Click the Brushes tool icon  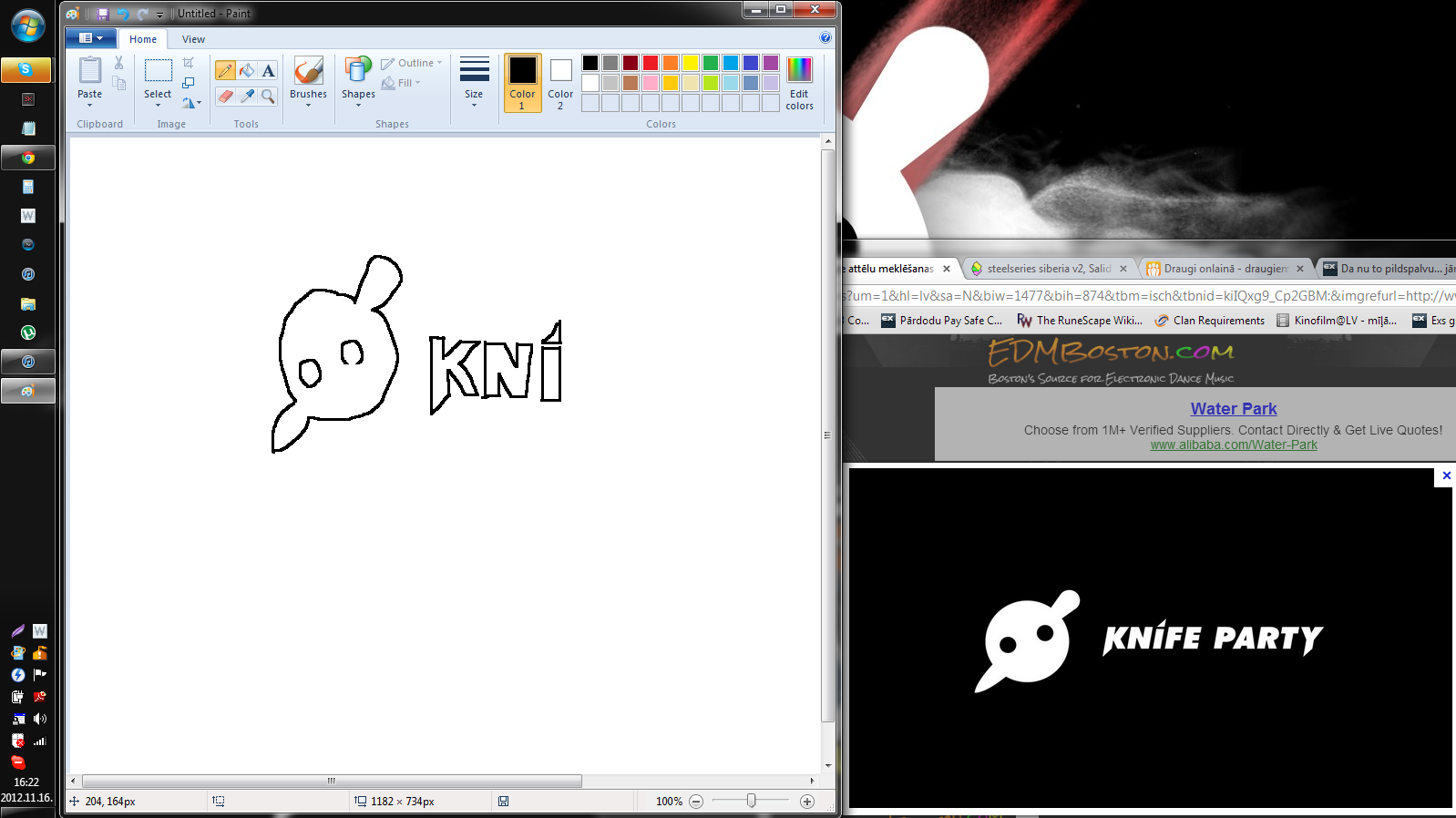(x=309, y=70)
